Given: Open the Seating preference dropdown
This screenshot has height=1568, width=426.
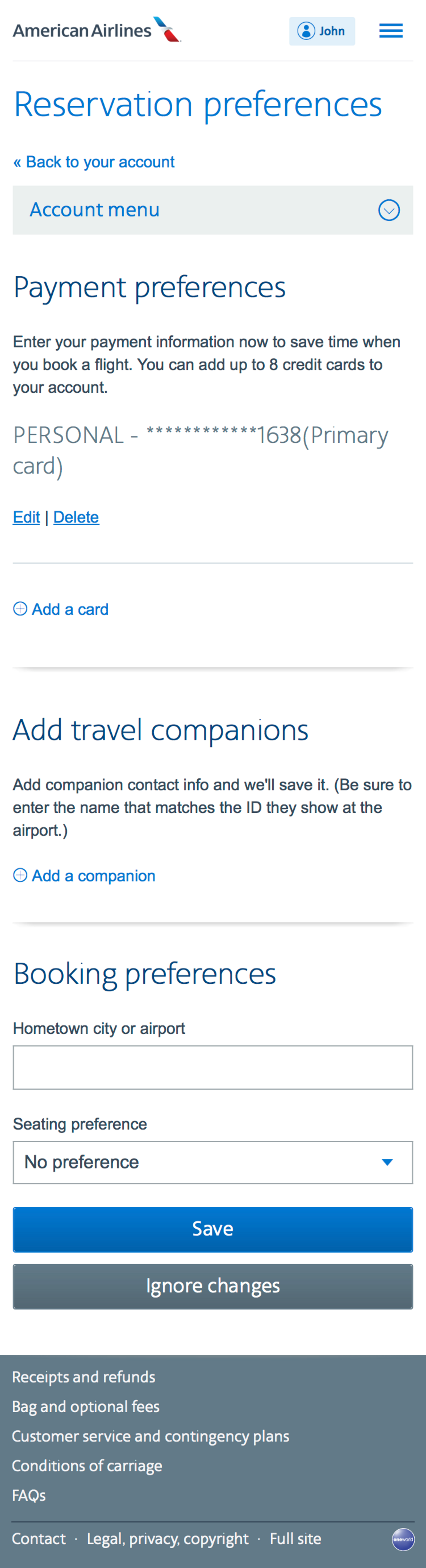Looking at the screenshot, I should pos(213,1162).
